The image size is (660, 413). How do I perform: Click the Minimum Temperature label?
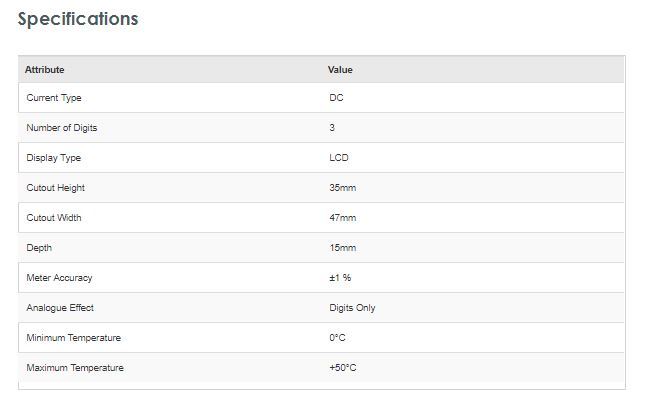click(73, 338)
